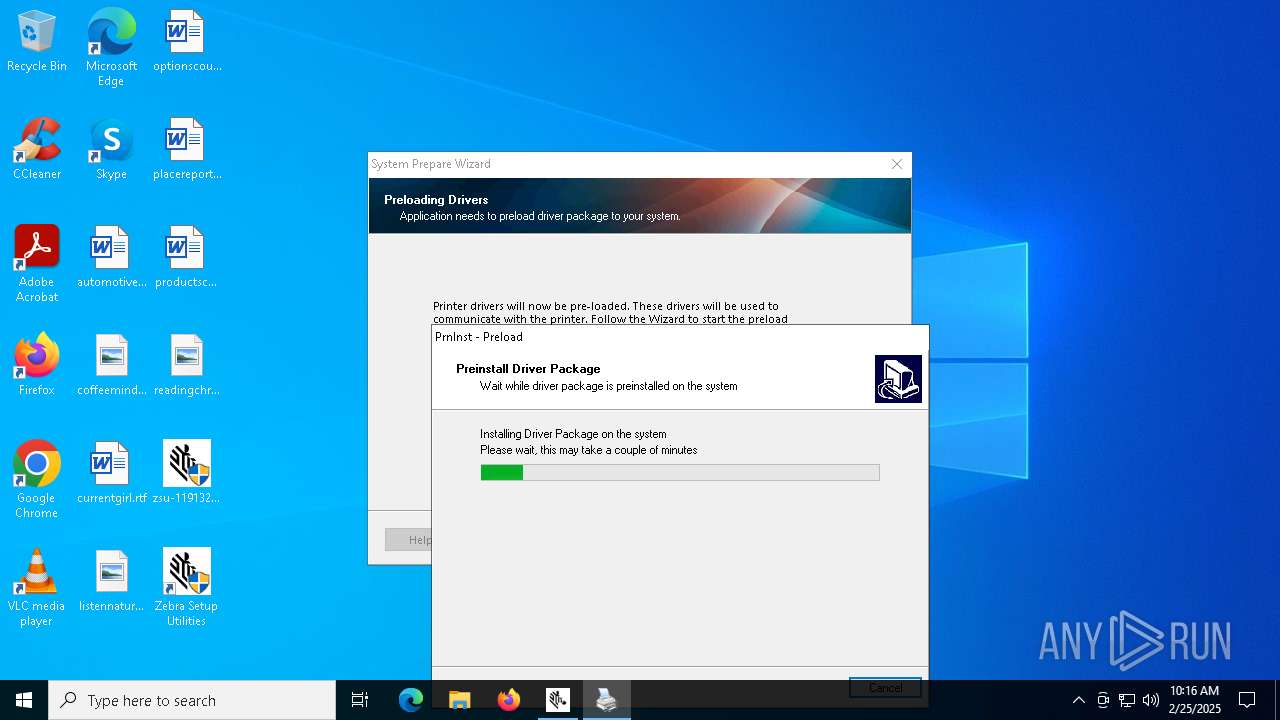Select the readingchr... image file
This screenshot has height=720, width=1280.
(187, 366)
